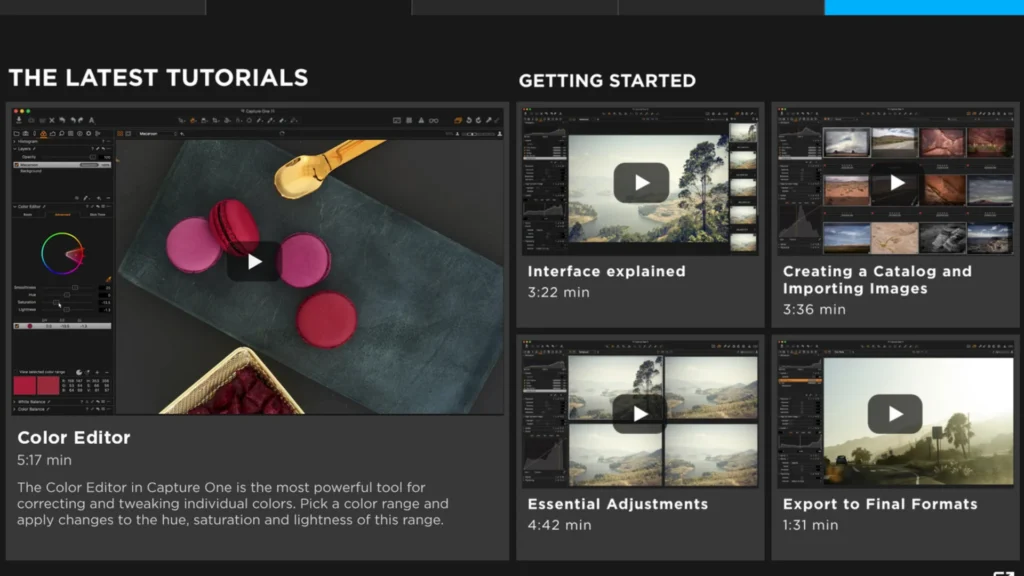
Task: Play the Color Editor tutorial video
Action: 254,262
